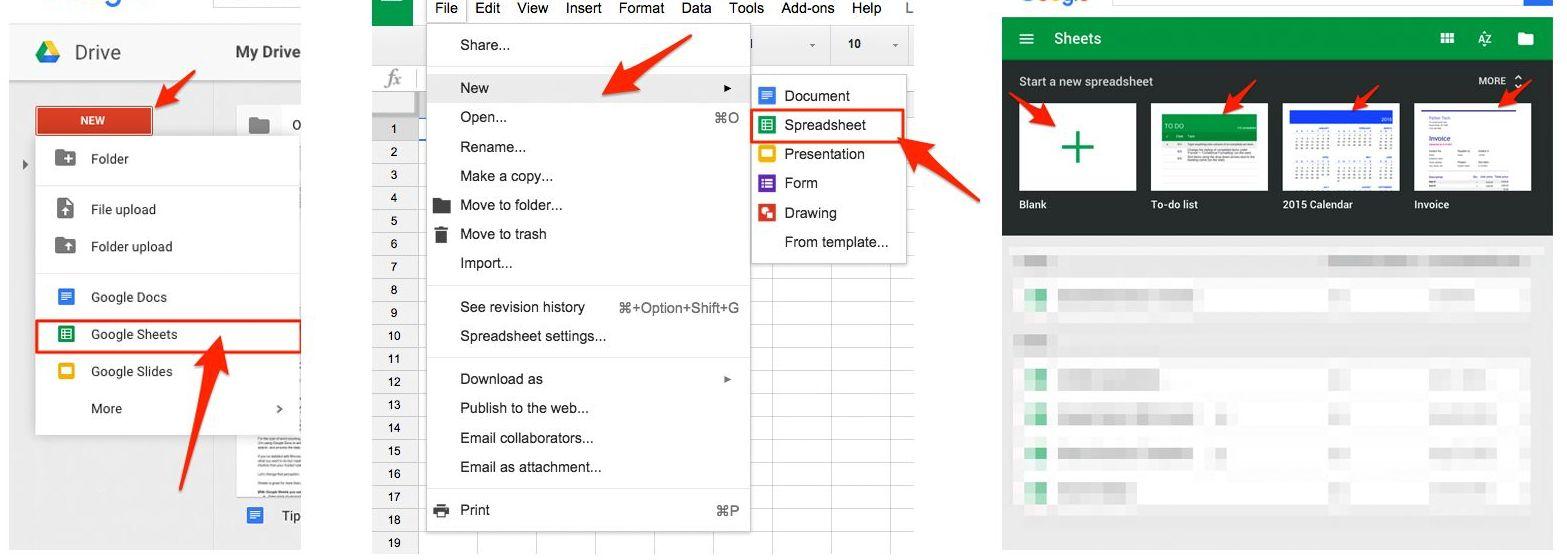Open the Data menu
Screen dimensions: 1567x560
696,8
